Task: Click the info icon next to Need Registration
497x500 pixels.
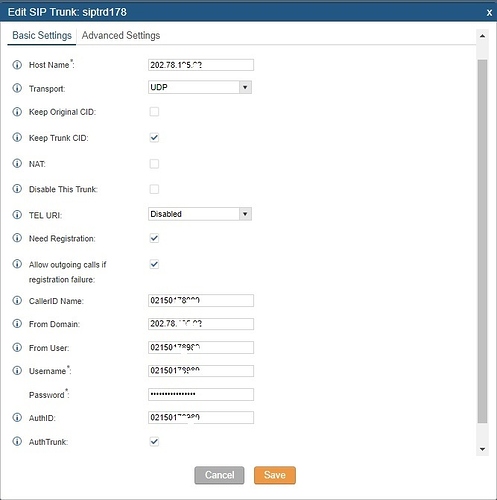Action: click(17, 238)
